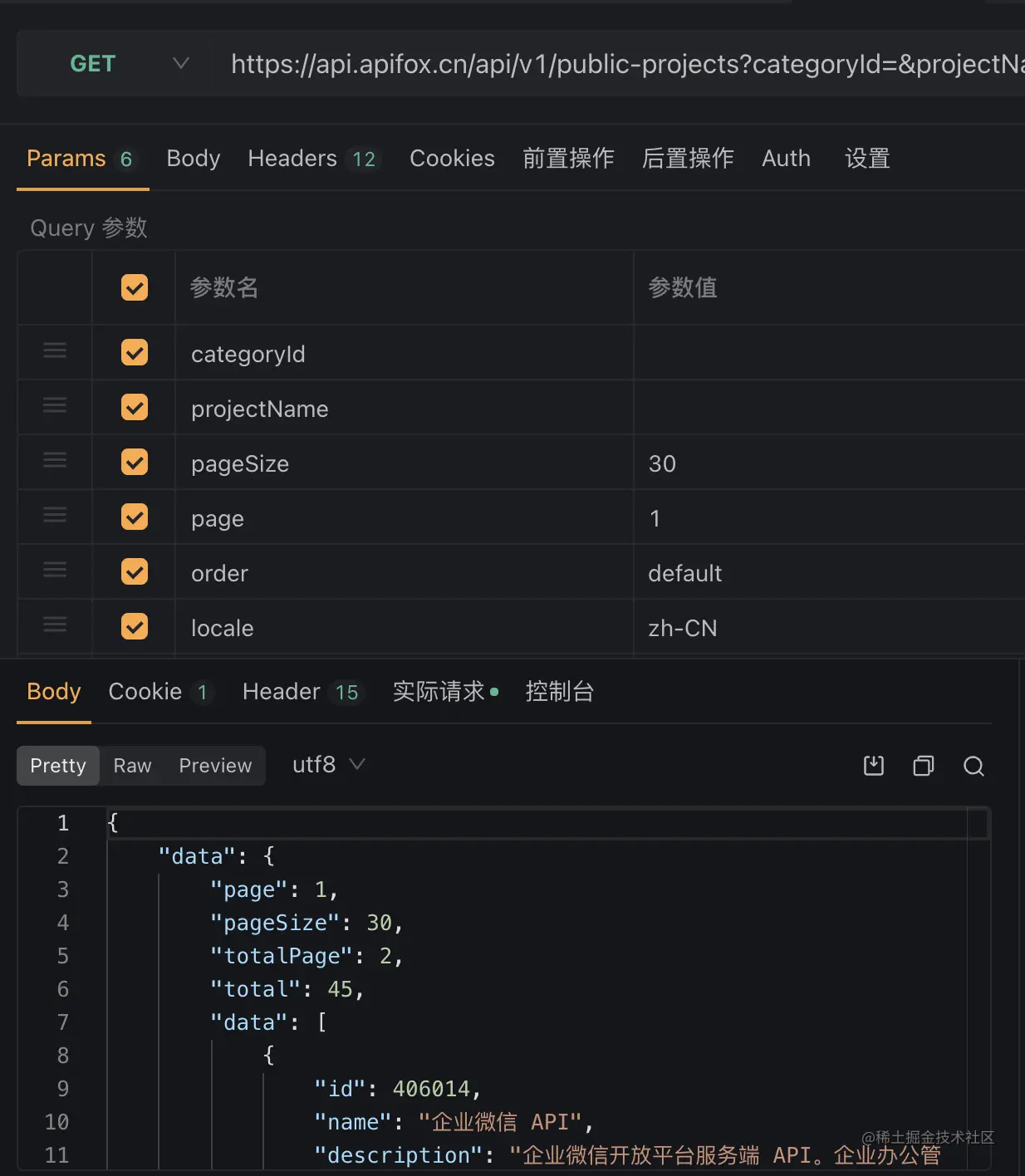1025x1176 pixels.
Task: Disable the order parameter checkbox
Action: click(133, 571)
